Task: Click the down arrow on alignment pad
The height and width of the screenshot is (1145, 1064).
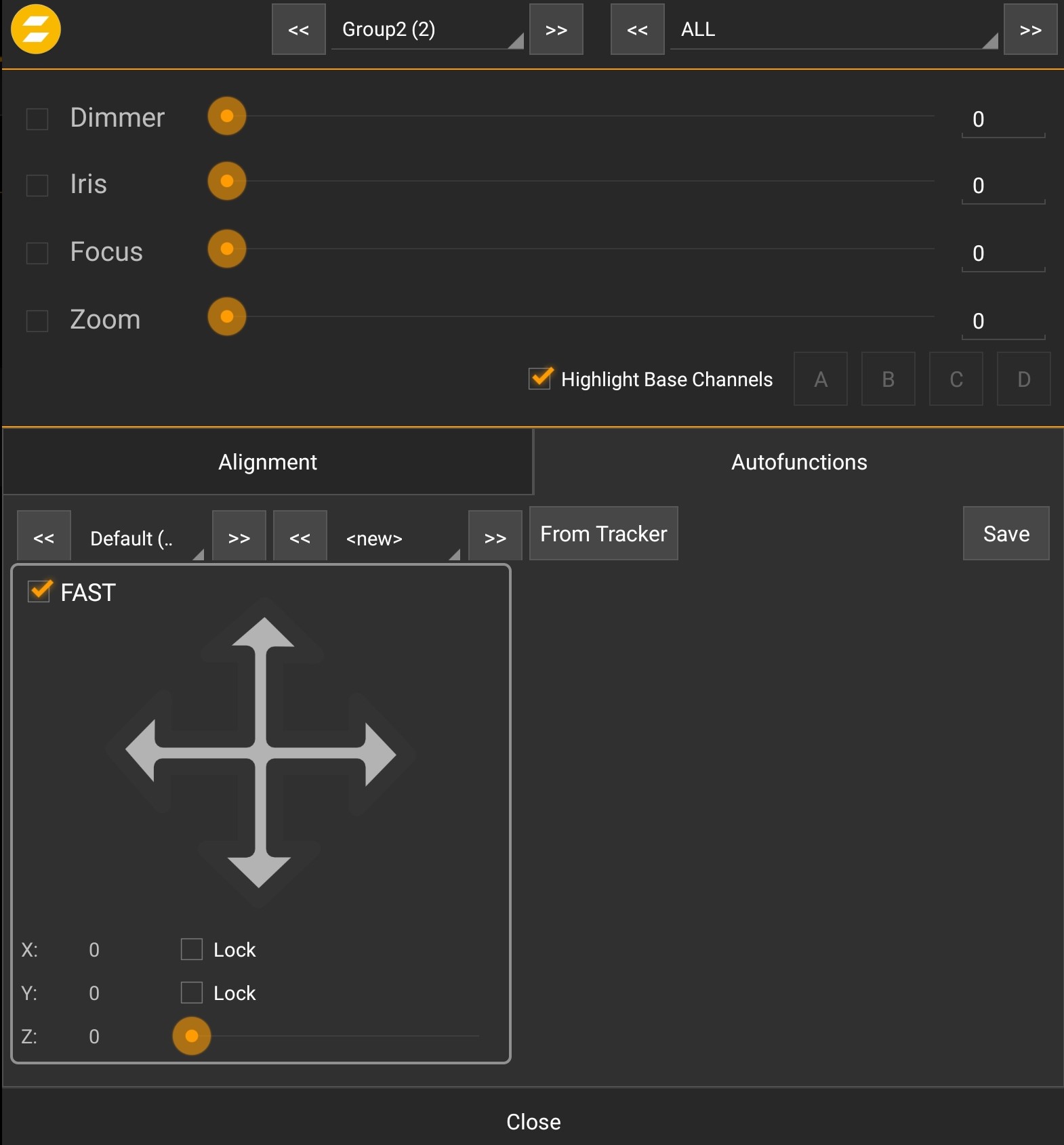Action: coord(260,871)
